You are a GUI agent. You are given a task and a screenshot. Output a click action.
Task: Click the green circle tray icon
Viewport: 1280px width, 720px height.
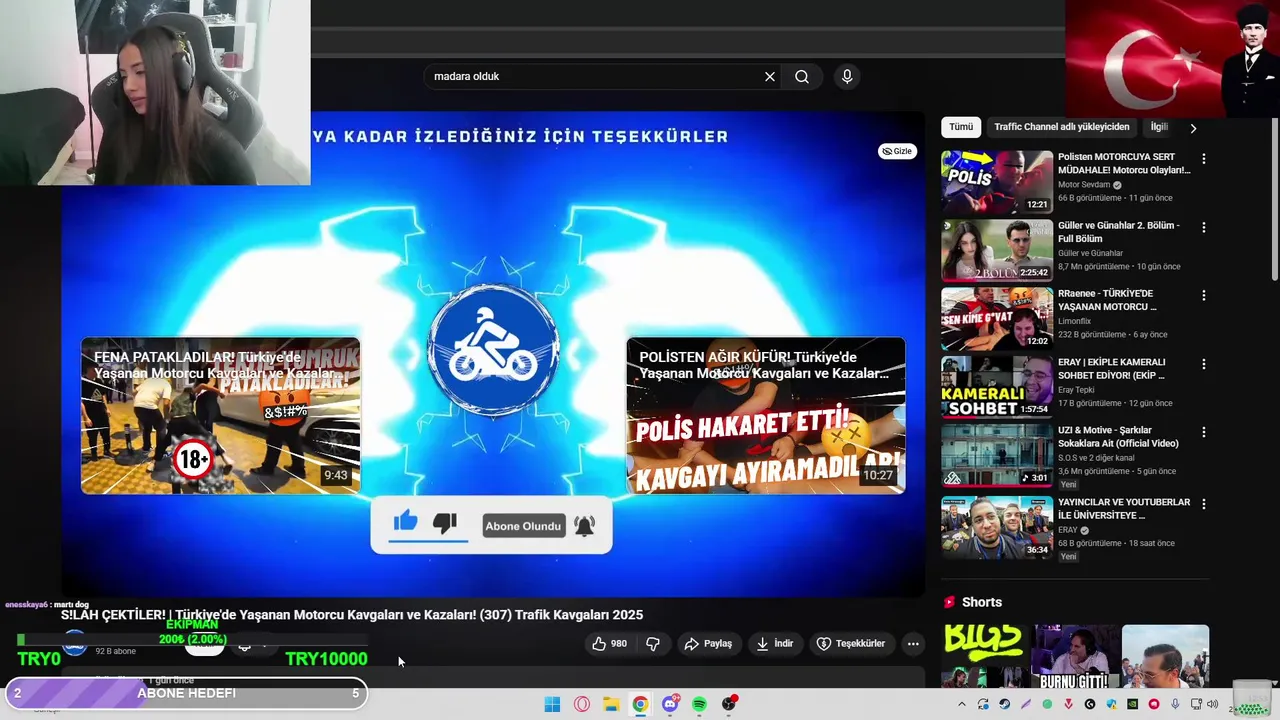(x=1047, y=704)
